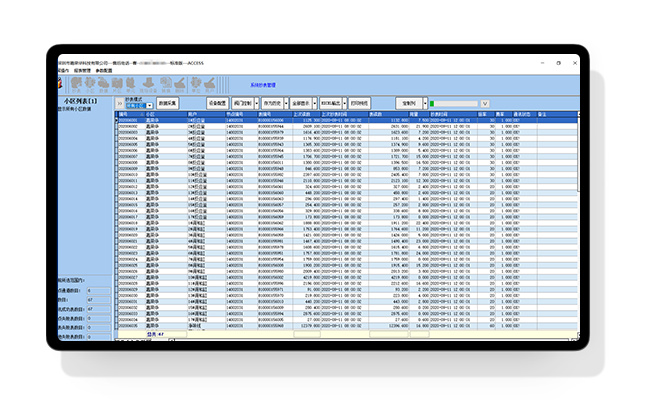650x400 pixels.
Task: Open the first menu in the menu bar
Action: click(63, 71)
